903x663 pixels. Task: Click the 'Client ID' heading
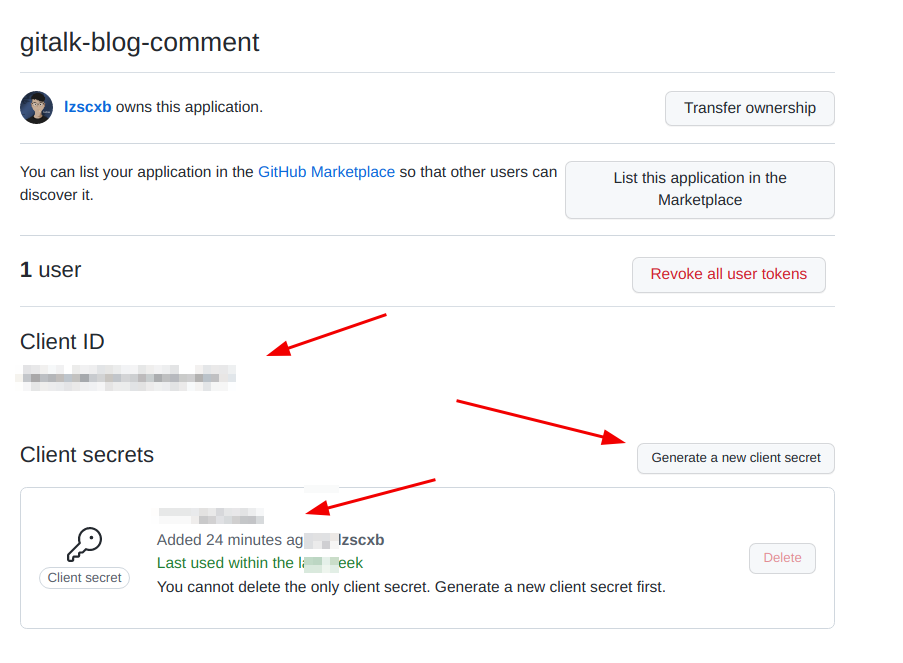tap(62, 342)
